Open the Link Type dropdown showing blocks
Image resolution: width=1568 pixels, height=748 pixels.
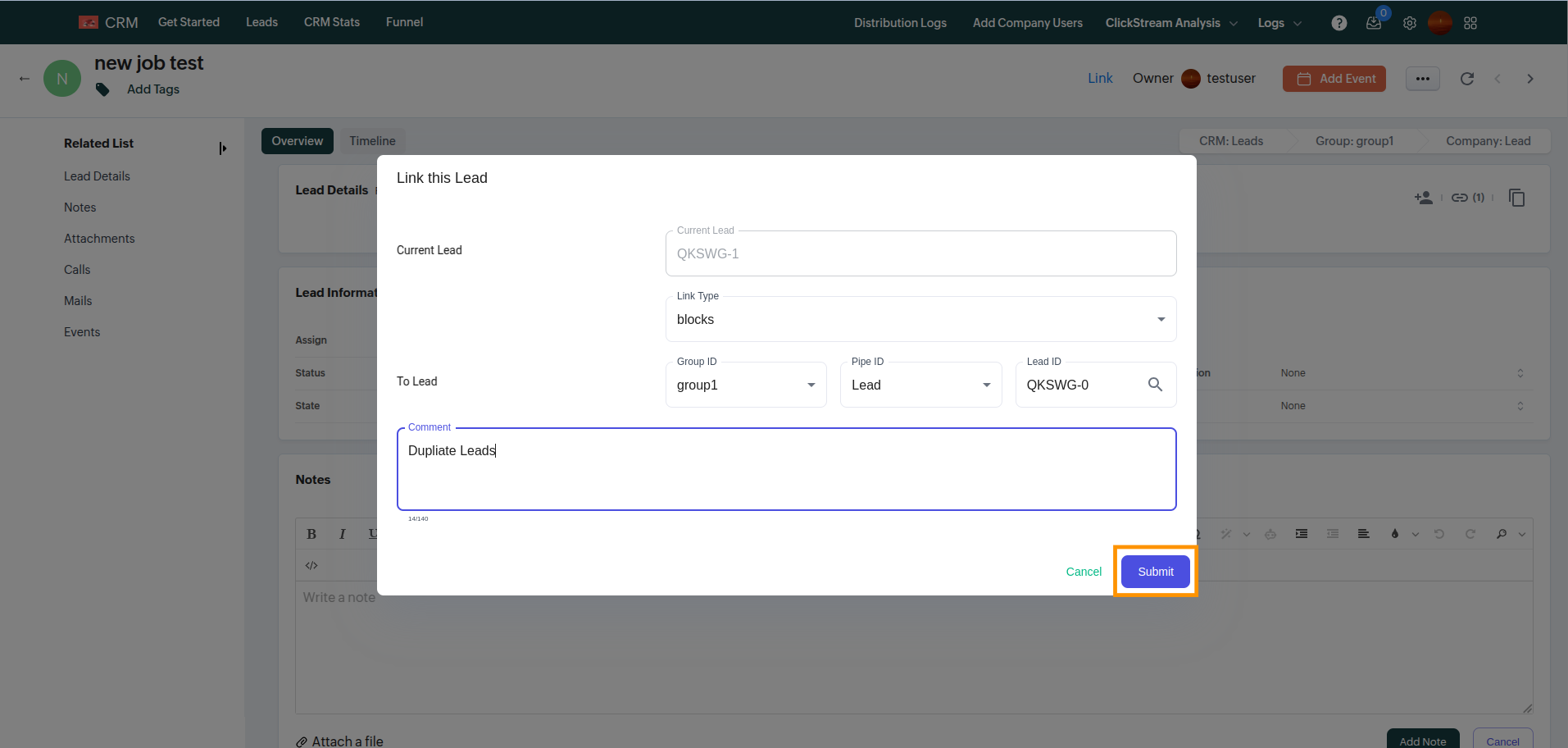click(x=921, y=319)
